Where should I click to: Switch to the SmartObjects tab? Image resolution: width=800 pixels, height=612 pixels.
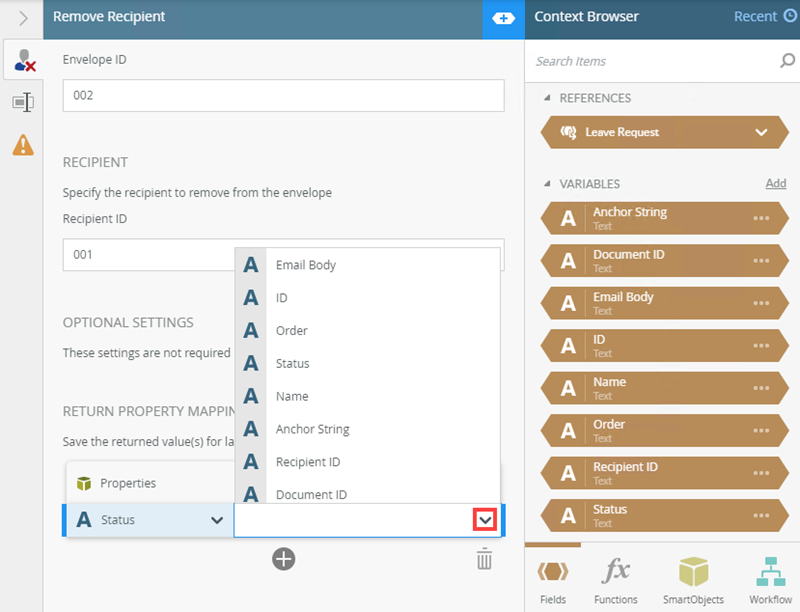click(693, 580)
